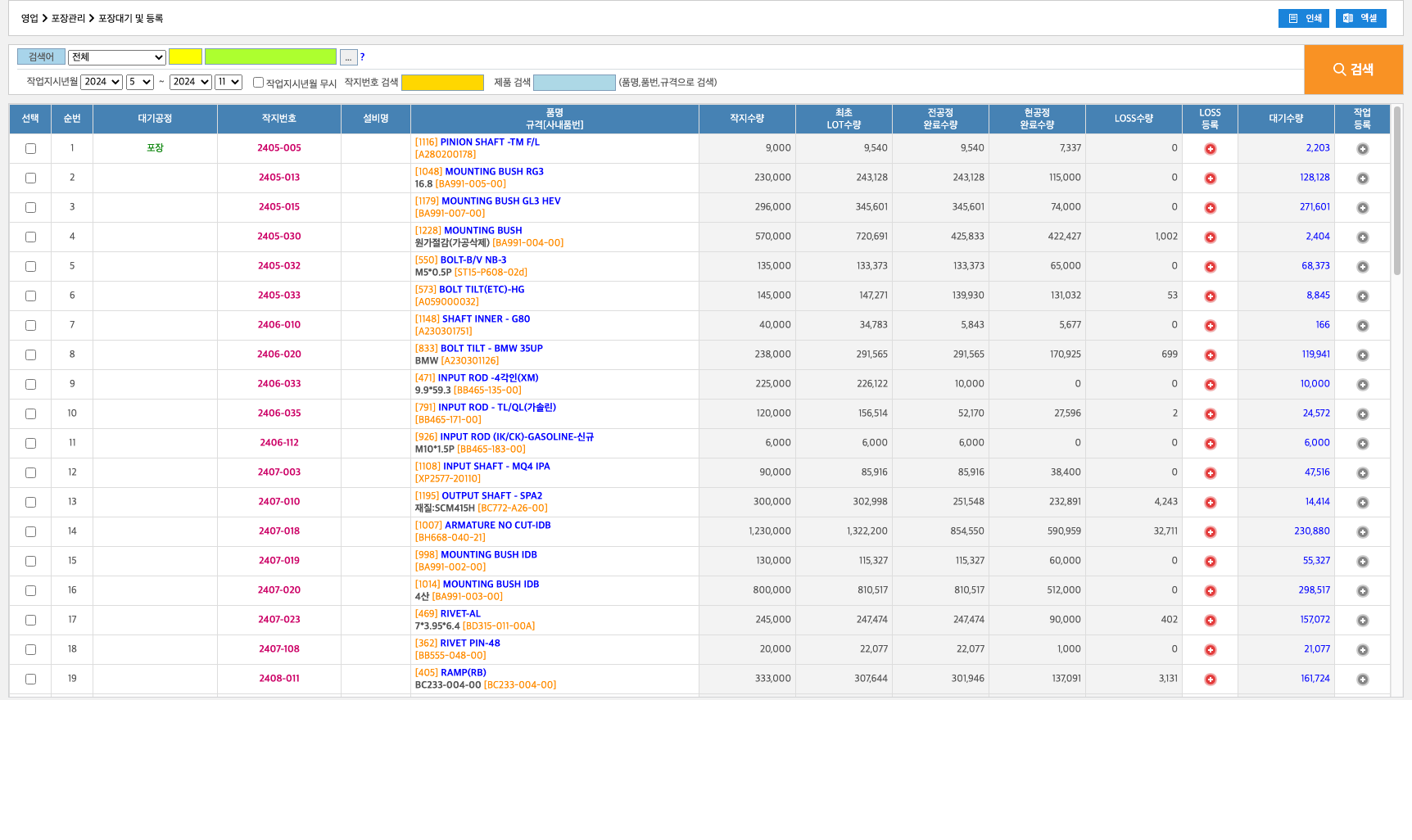Click red LOSS plus icon for 2407-018

[1210, 532]
